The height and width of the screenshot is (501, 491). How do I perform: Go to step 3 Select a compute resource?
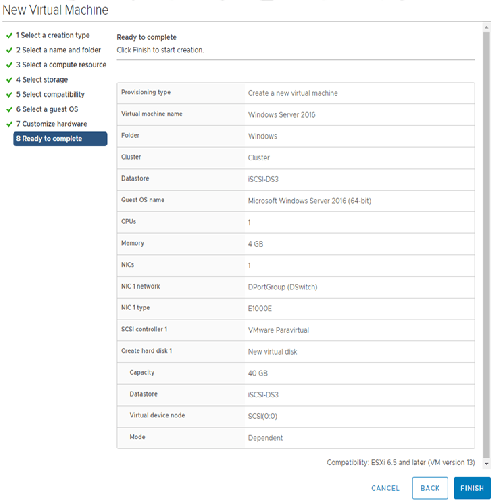[x=61, y=64]
